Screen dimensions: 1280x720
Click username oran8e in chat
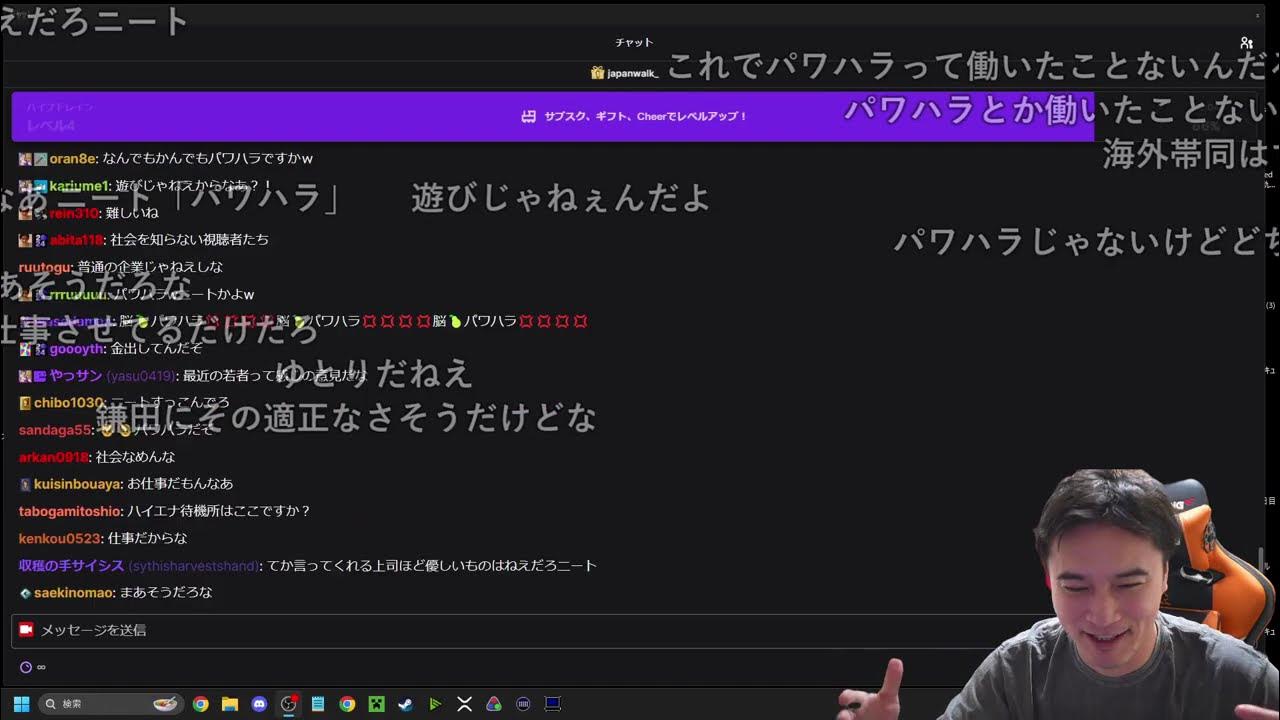pos(72,158)
